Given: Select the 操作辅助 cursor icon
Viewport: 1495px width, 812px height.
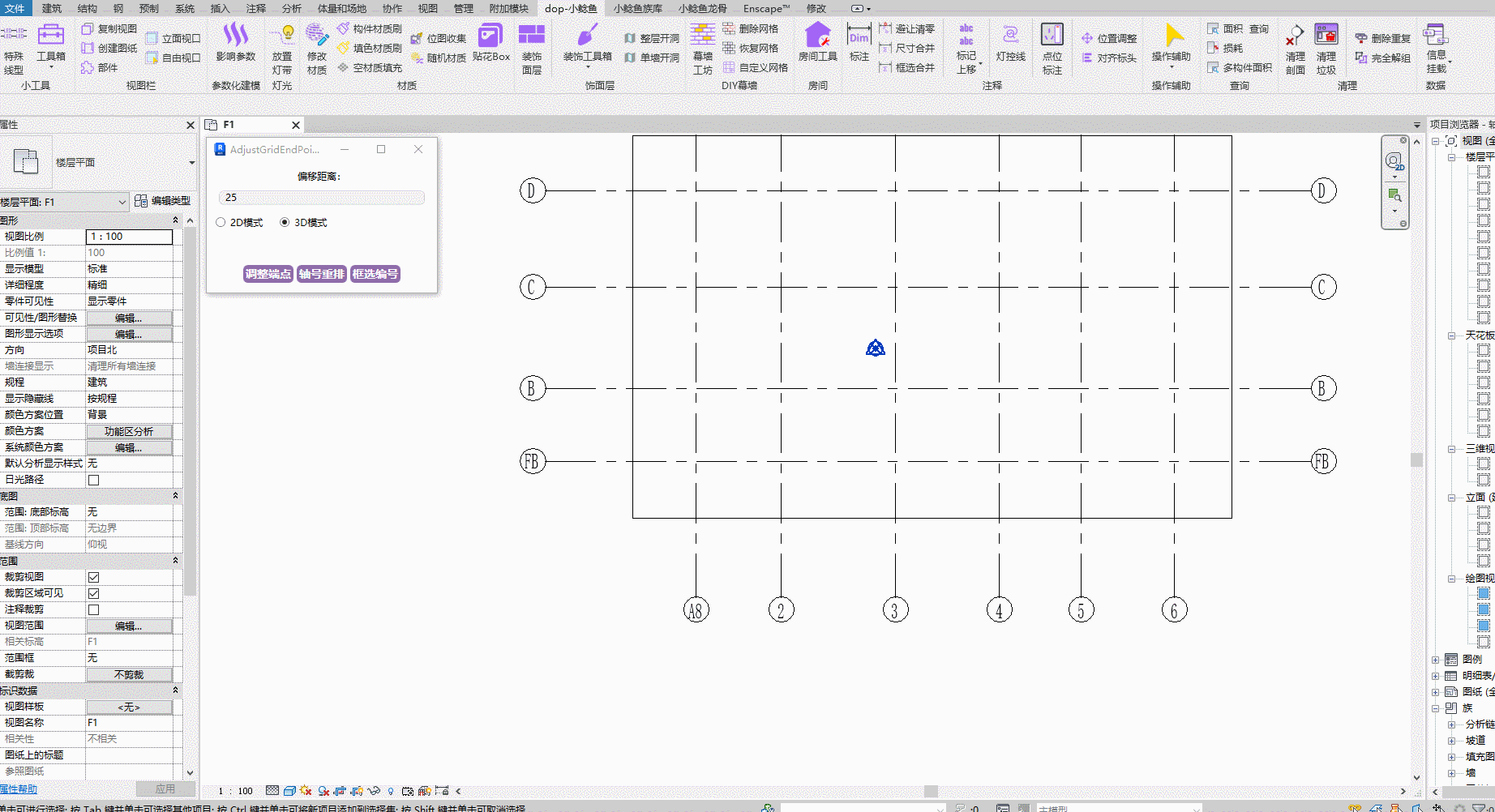Looking at the screenshot, I should [1172, 36].
